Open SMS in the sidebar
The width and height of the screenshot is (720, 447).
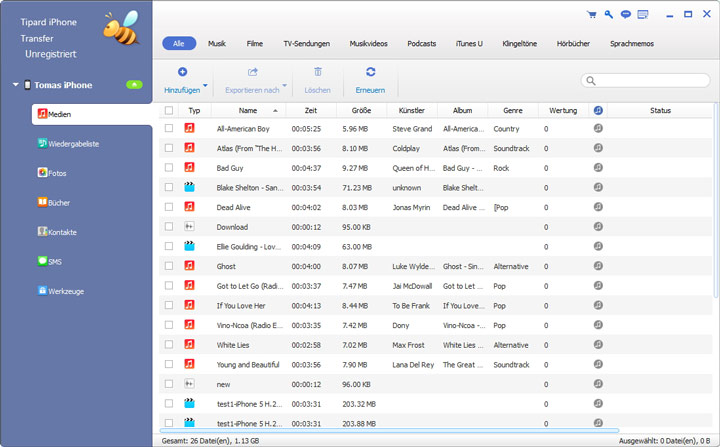(49, 261)
